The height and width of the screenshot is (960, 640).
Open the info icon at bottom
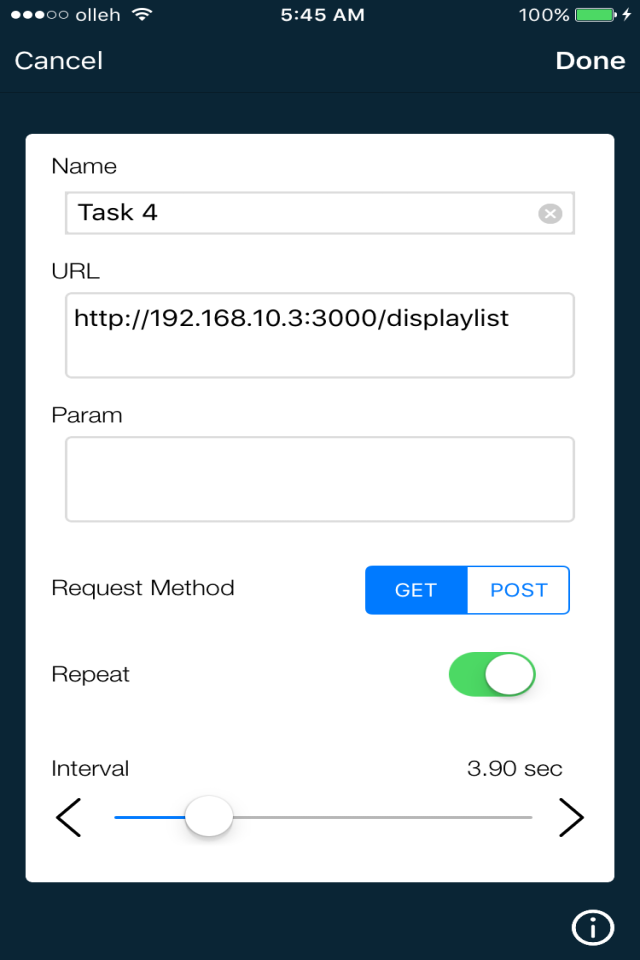click(592, 927)
